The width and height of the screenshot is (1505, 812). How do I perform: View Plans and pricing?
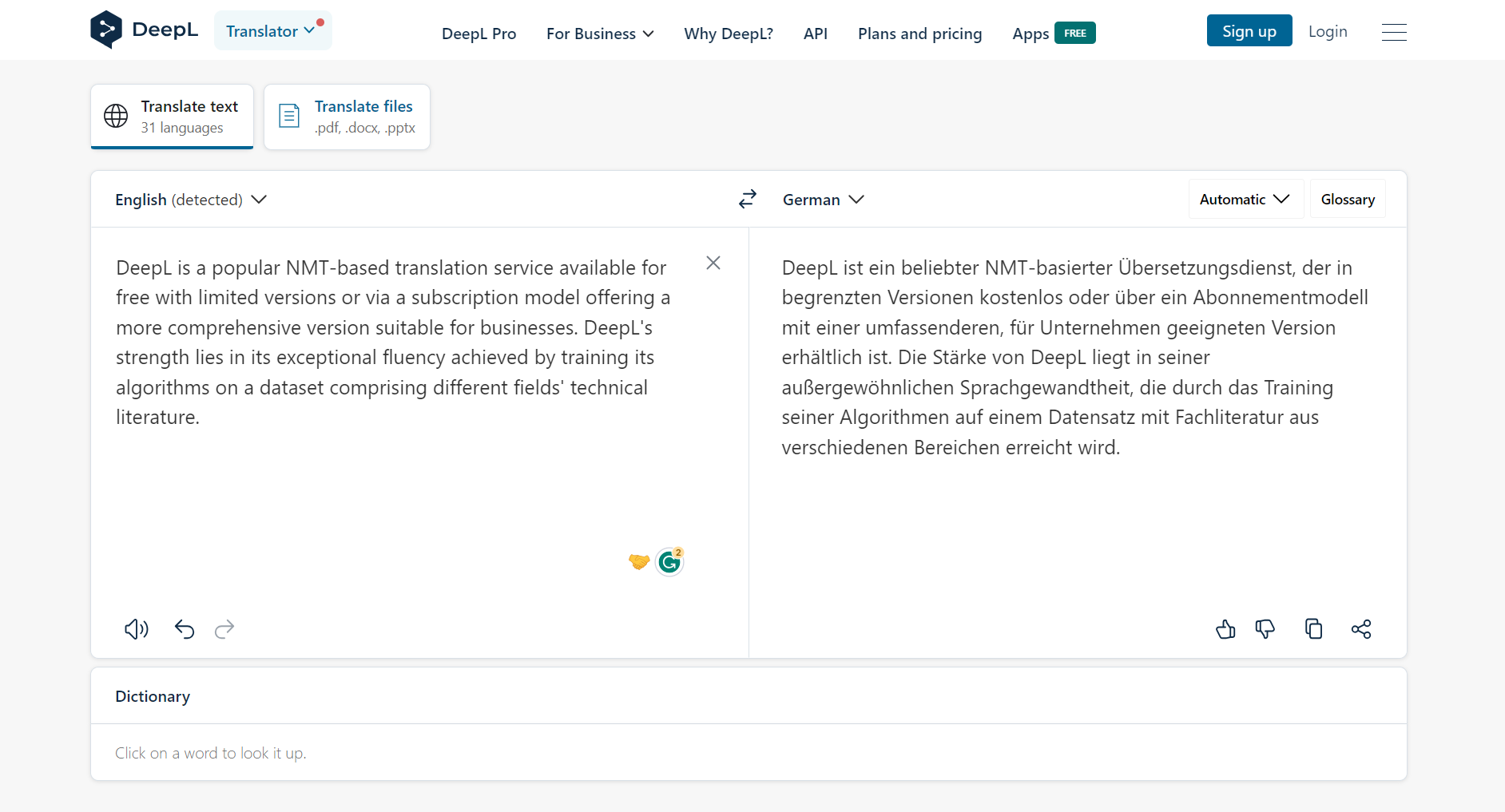[919, 34]
